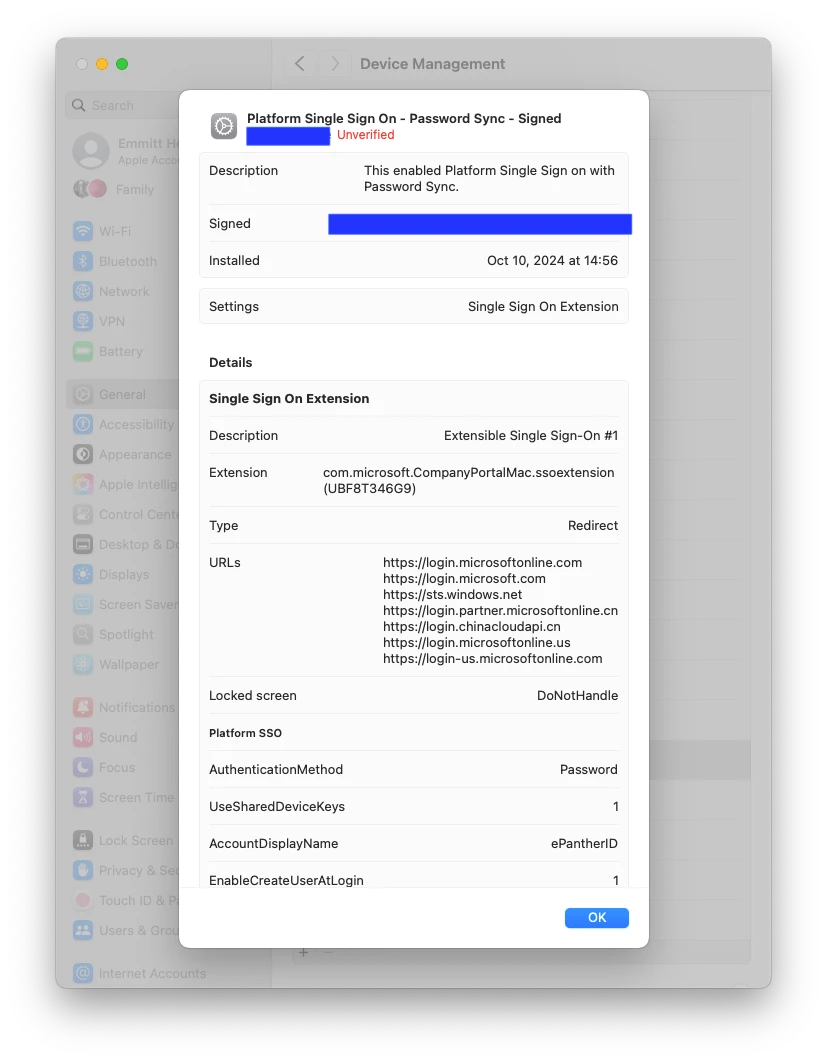Open the Displays sidebar icon
Screen dimensions: 827x1062
(x=83, y=574)
